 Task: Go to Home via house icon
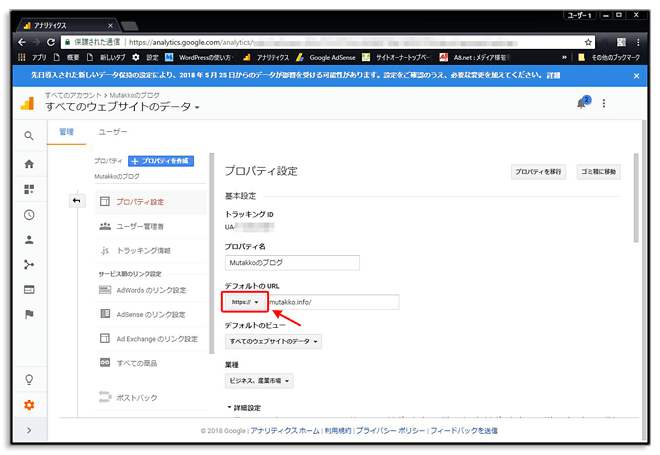coord(29,164)
